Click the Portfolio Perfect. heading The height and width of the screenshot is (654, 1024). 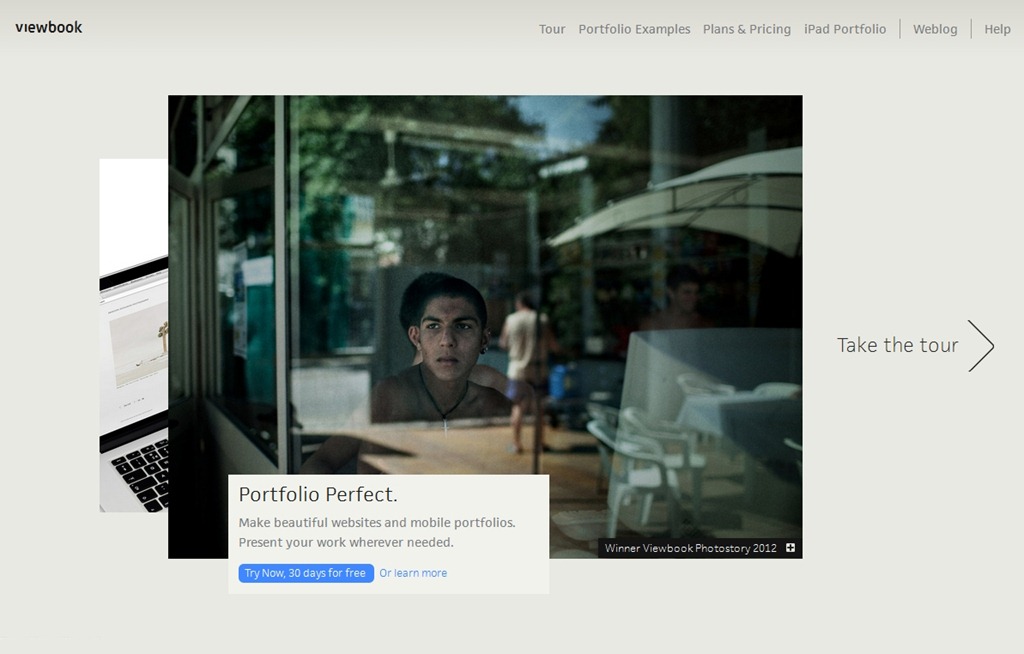tap(318, 495)
